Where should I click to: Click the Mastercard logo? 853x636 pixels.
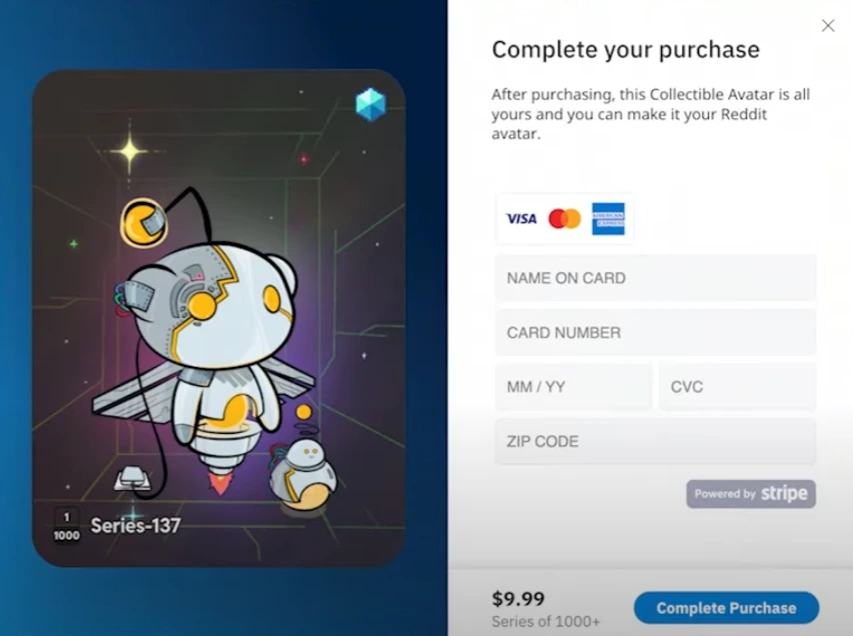[564, 219]
